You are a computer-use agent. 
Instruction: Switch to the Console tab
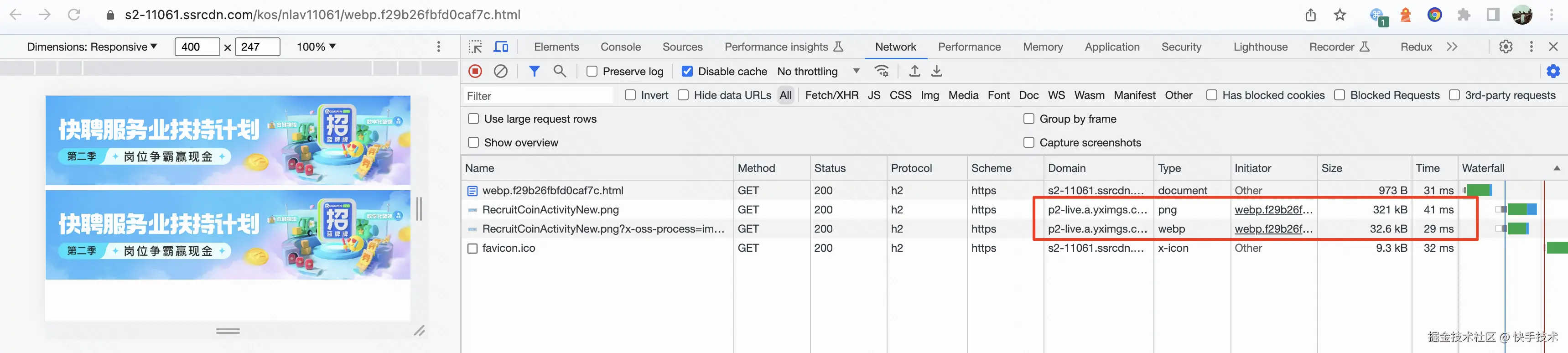[x=620, y=47]
